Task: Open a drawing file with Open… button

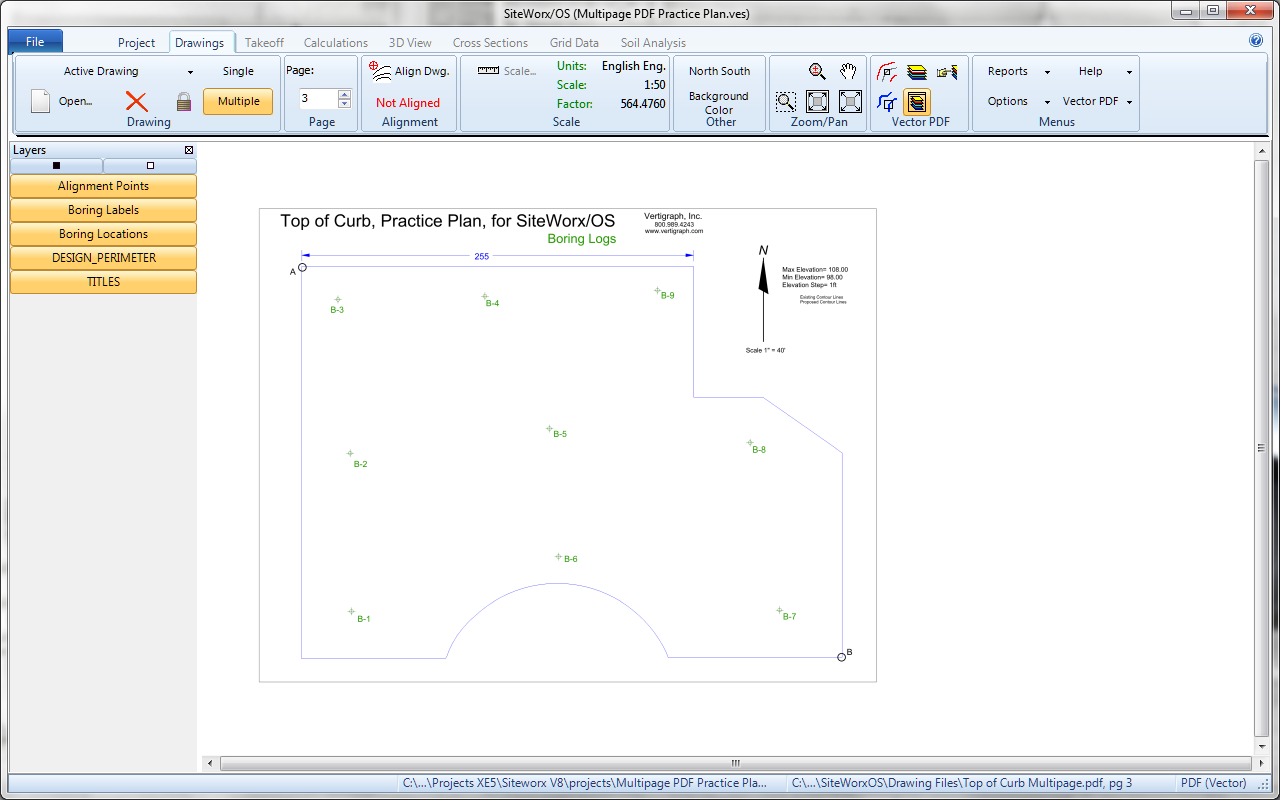Action: tap(62, 101)
